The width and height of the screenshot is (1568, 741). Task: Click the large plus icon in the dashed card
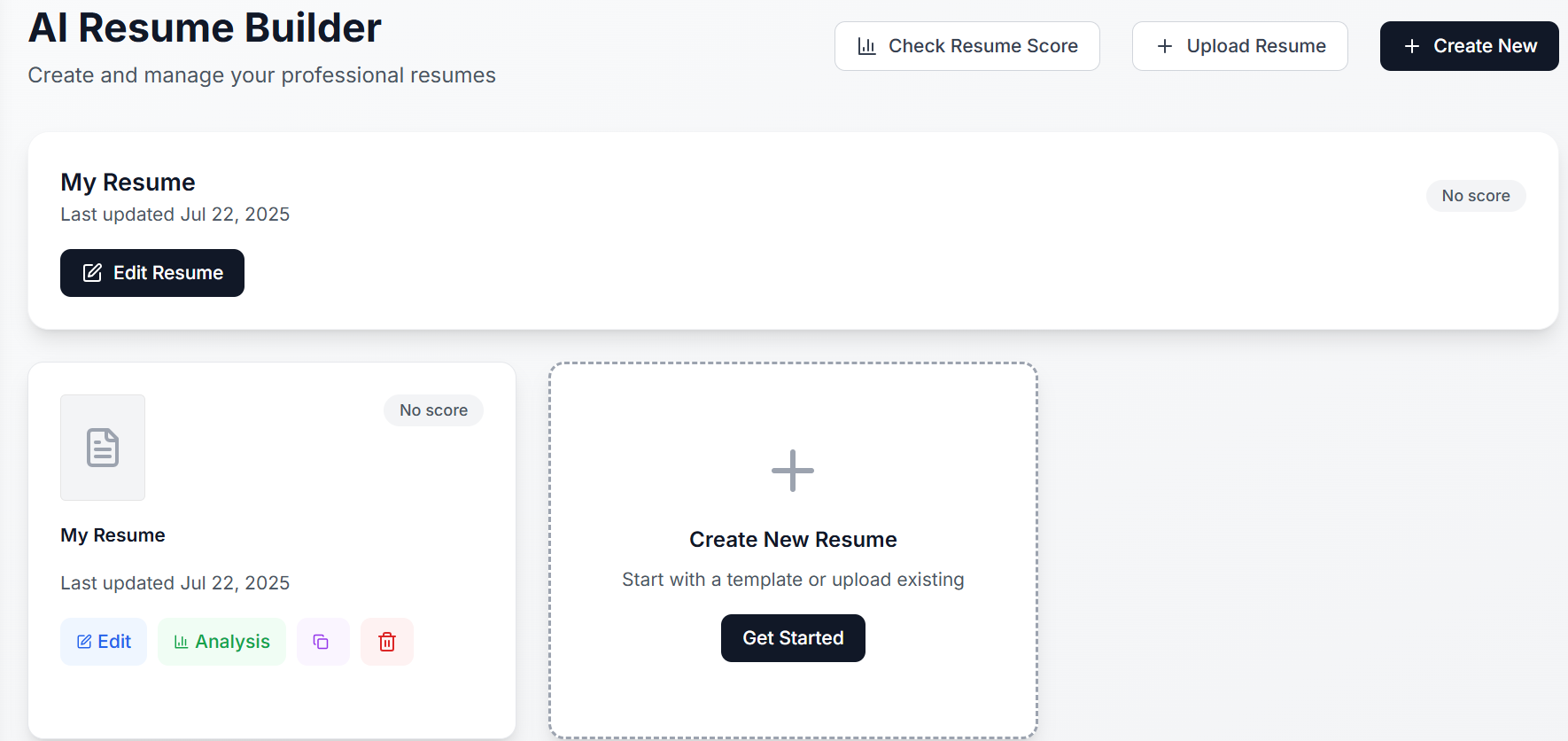point(793,471)
